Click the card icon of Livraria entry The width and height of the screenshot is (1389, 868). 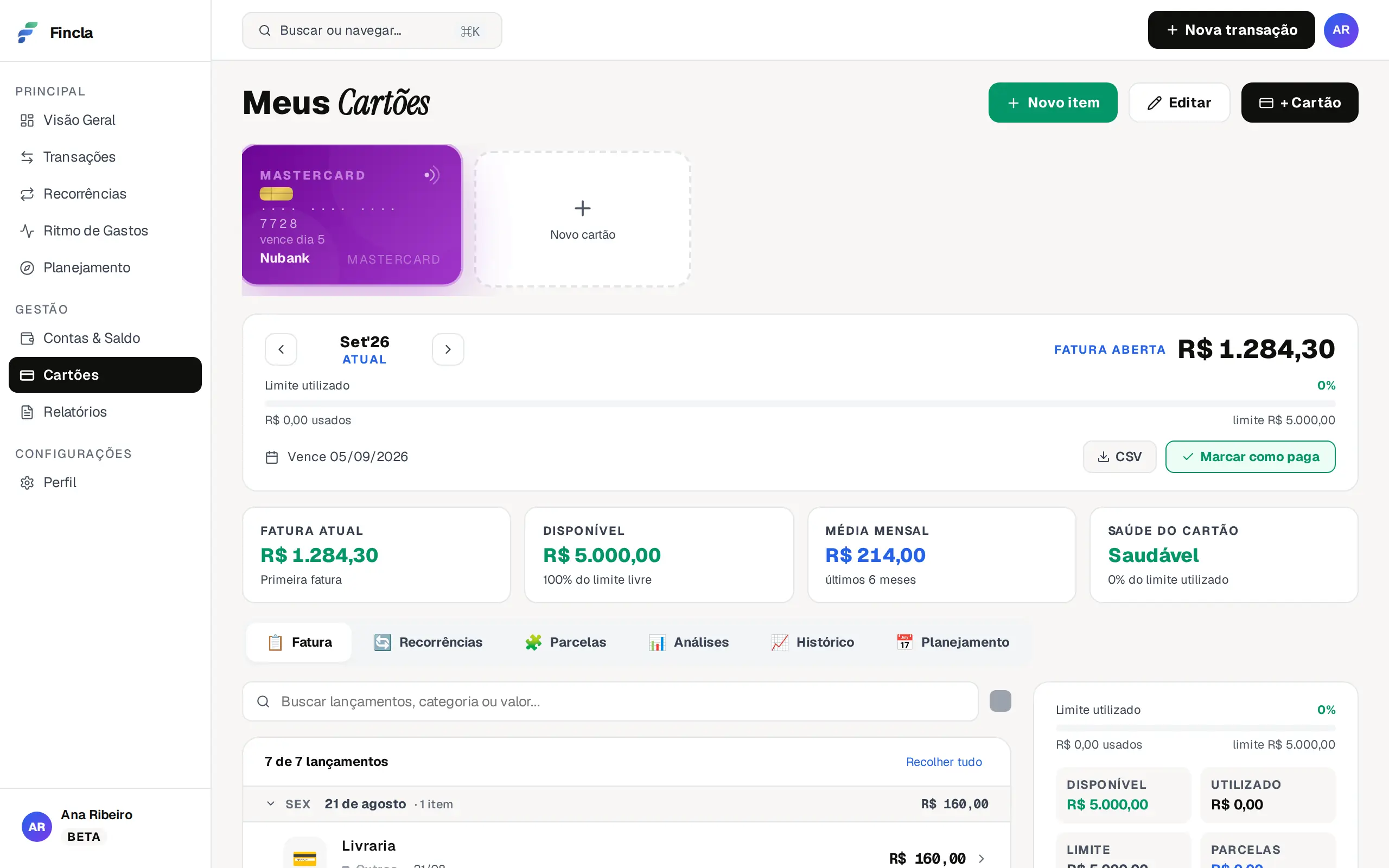(305, 854)
